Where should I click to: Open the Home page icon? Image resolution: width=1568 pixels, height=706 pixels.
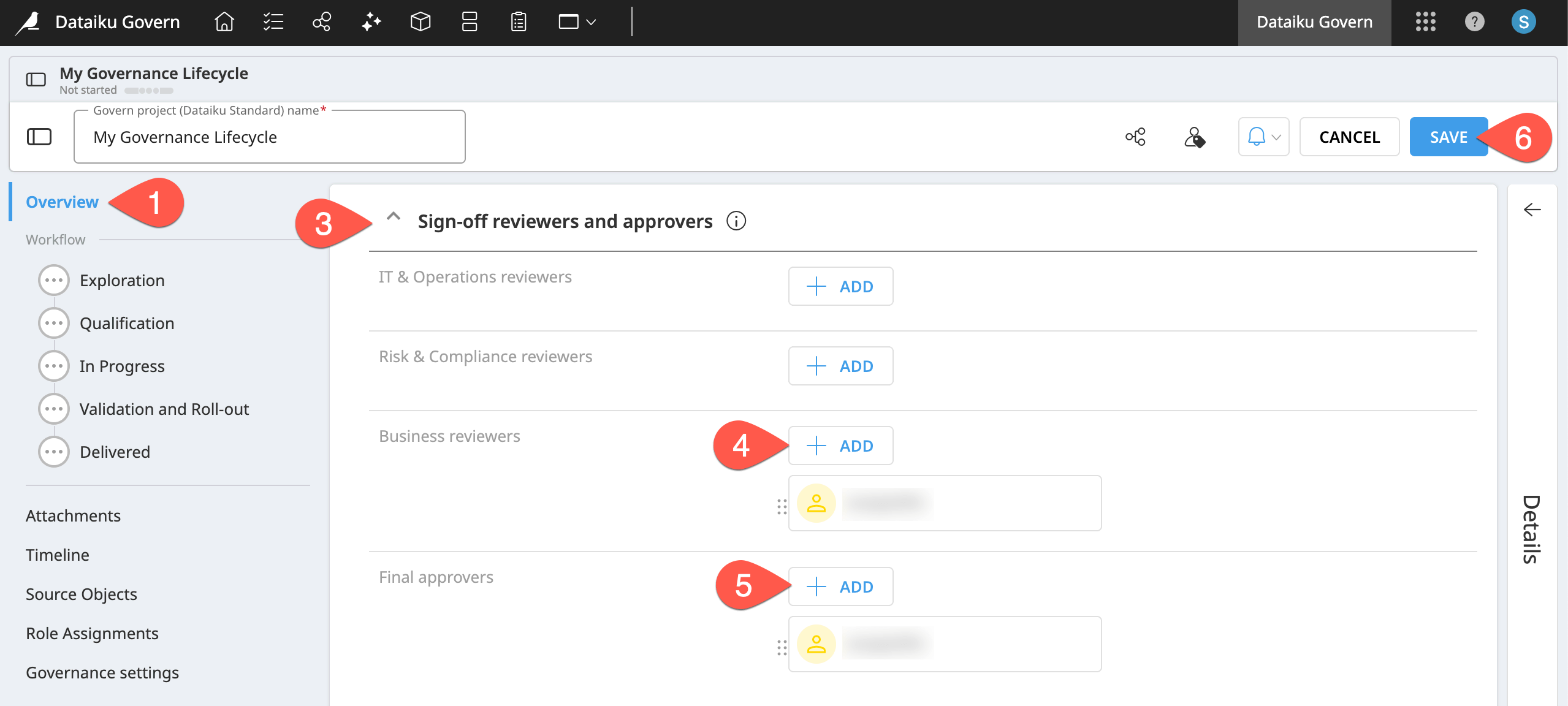(x=224, y=22)
